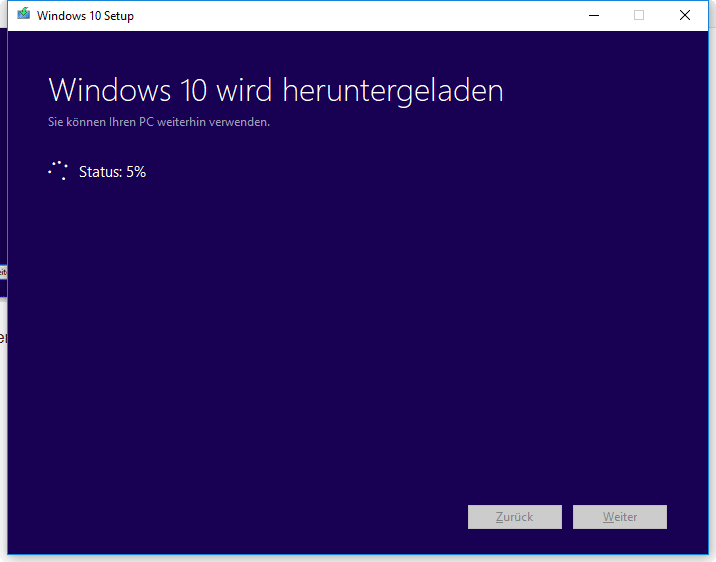Click the spinning progress indicator beside Status
This screenshot has height=562, width=716.
click(58, 171)
